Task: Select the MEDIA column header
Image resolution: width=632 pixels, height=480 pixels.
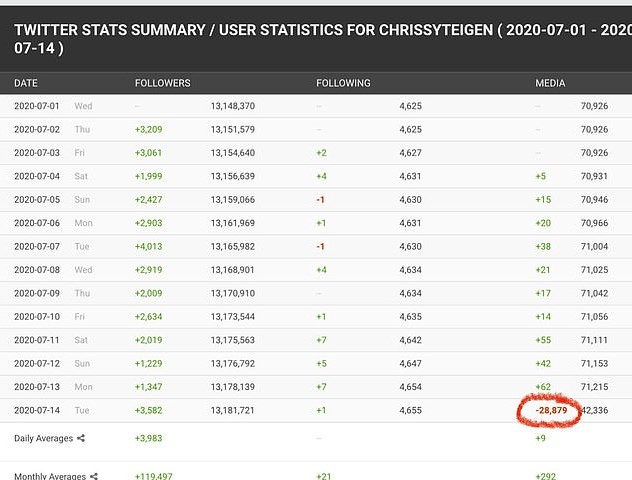Action: point(549,83)
